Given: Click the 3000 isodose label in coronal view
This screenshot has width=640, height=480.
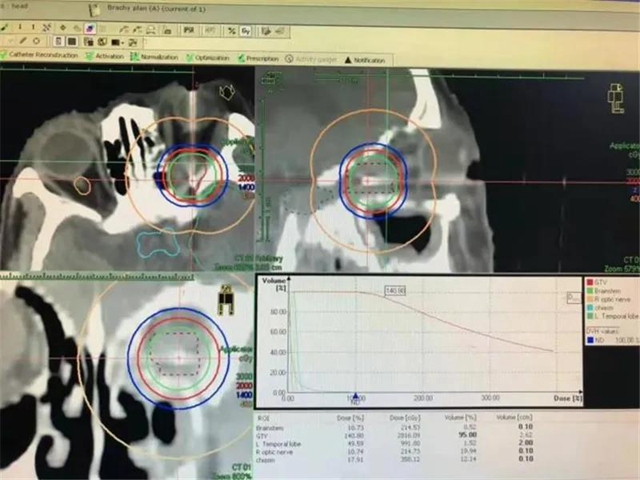Looking at the screenshot, I should [244, 376].
